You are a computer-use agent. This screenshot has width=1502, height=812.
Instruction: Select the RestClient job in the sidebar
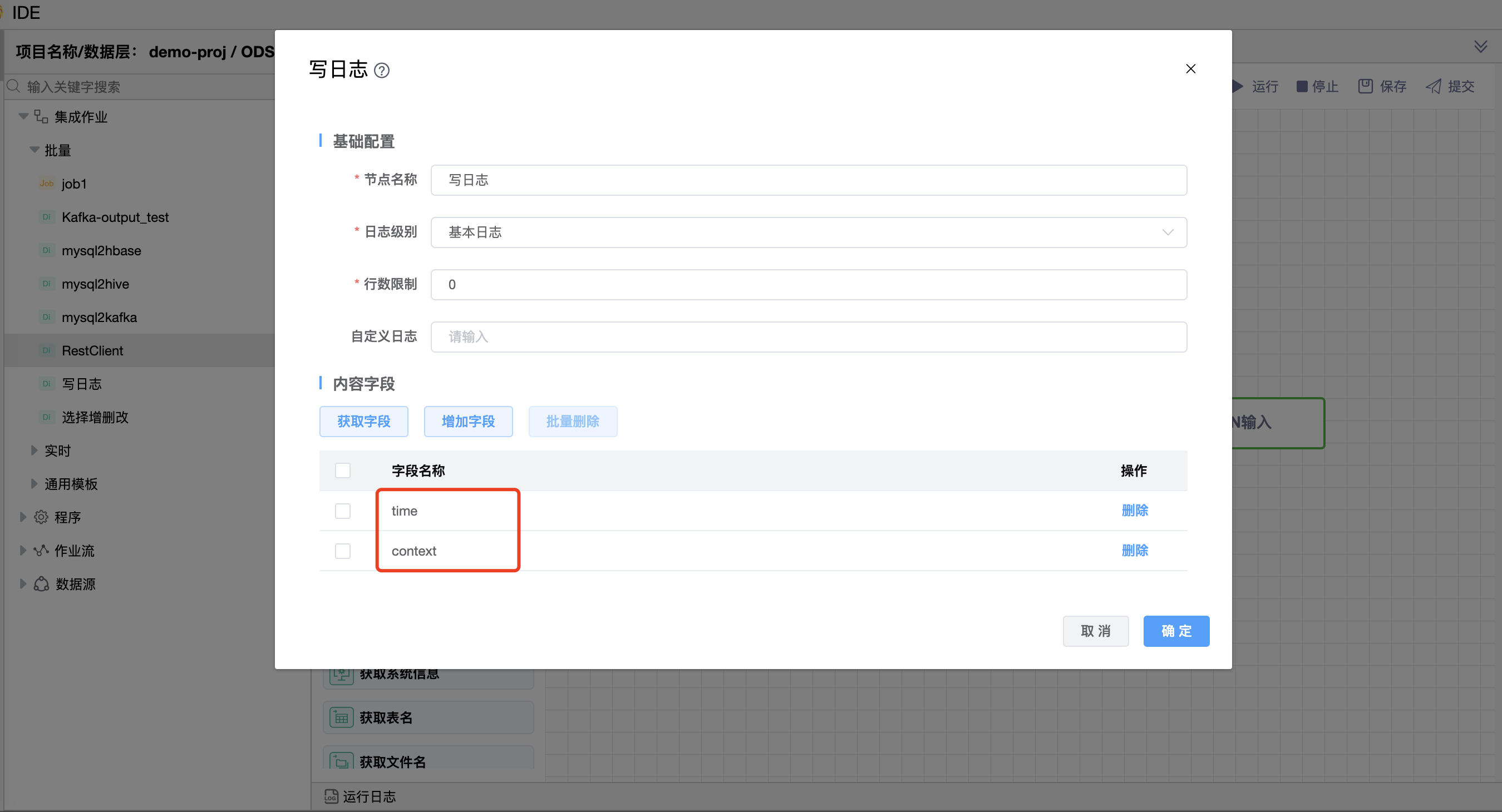point(93,350)
